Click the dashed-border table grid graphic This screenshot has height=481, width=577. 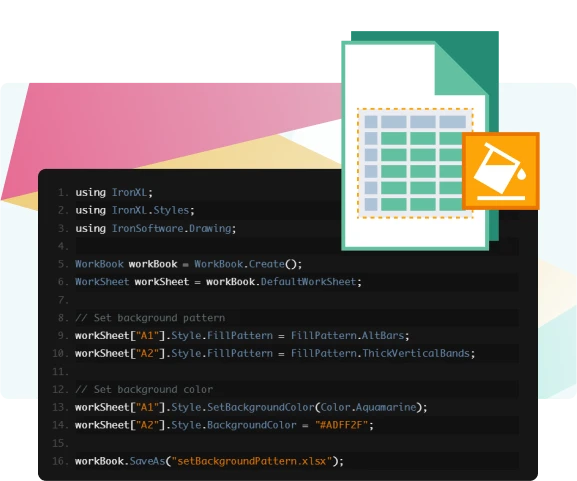415,163
